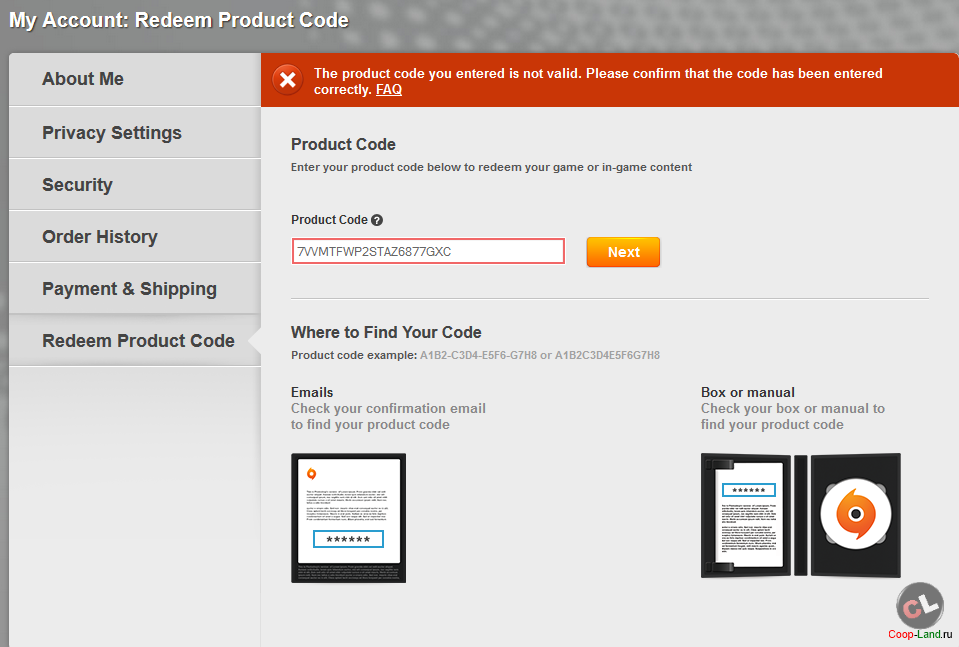This screenshot has width=959, height=647.
Task: Click the Coop-Land.ru watermark text
Action: tap(920, 635)
